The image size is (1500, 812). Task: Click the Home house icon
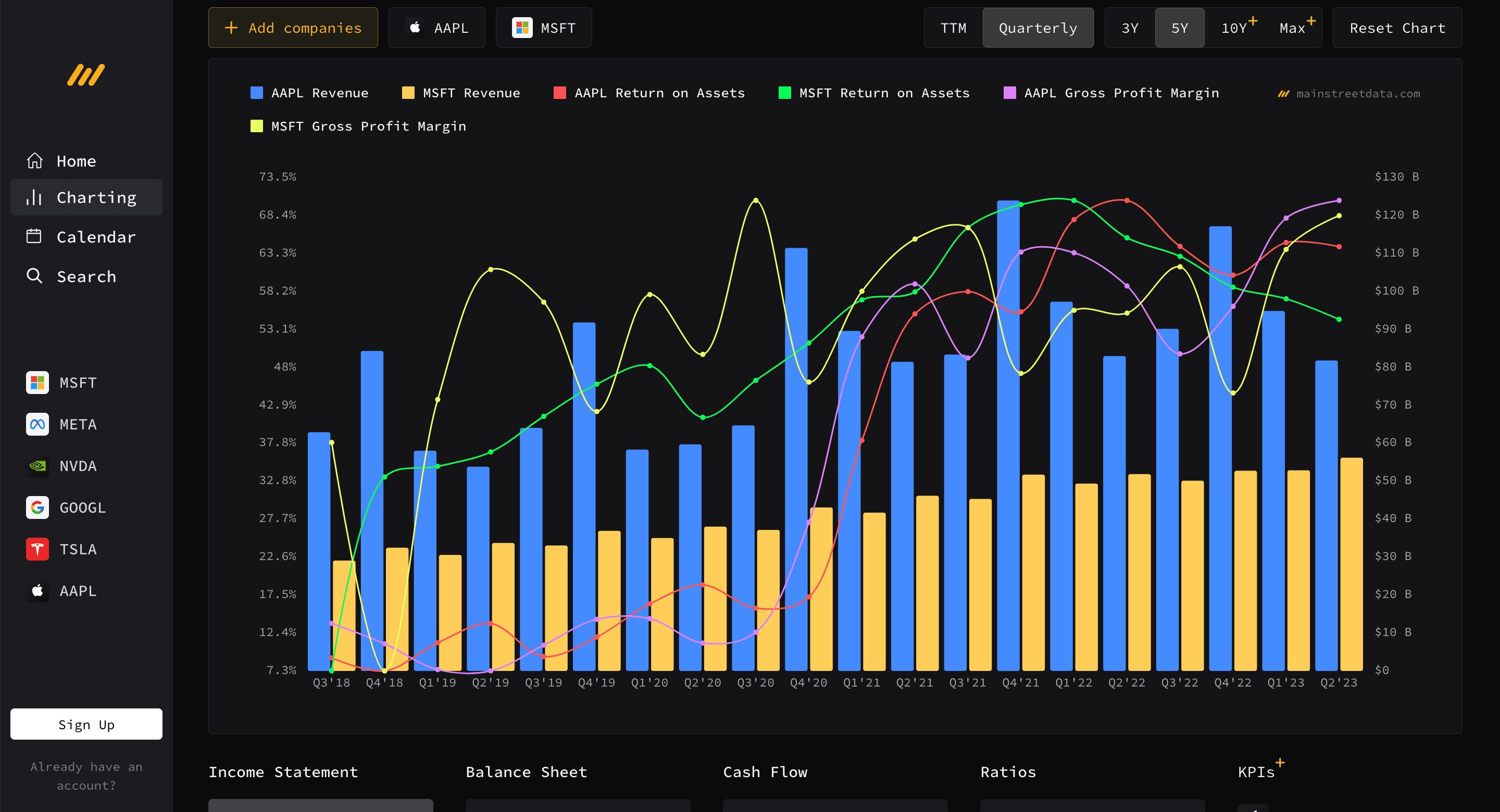35,161
